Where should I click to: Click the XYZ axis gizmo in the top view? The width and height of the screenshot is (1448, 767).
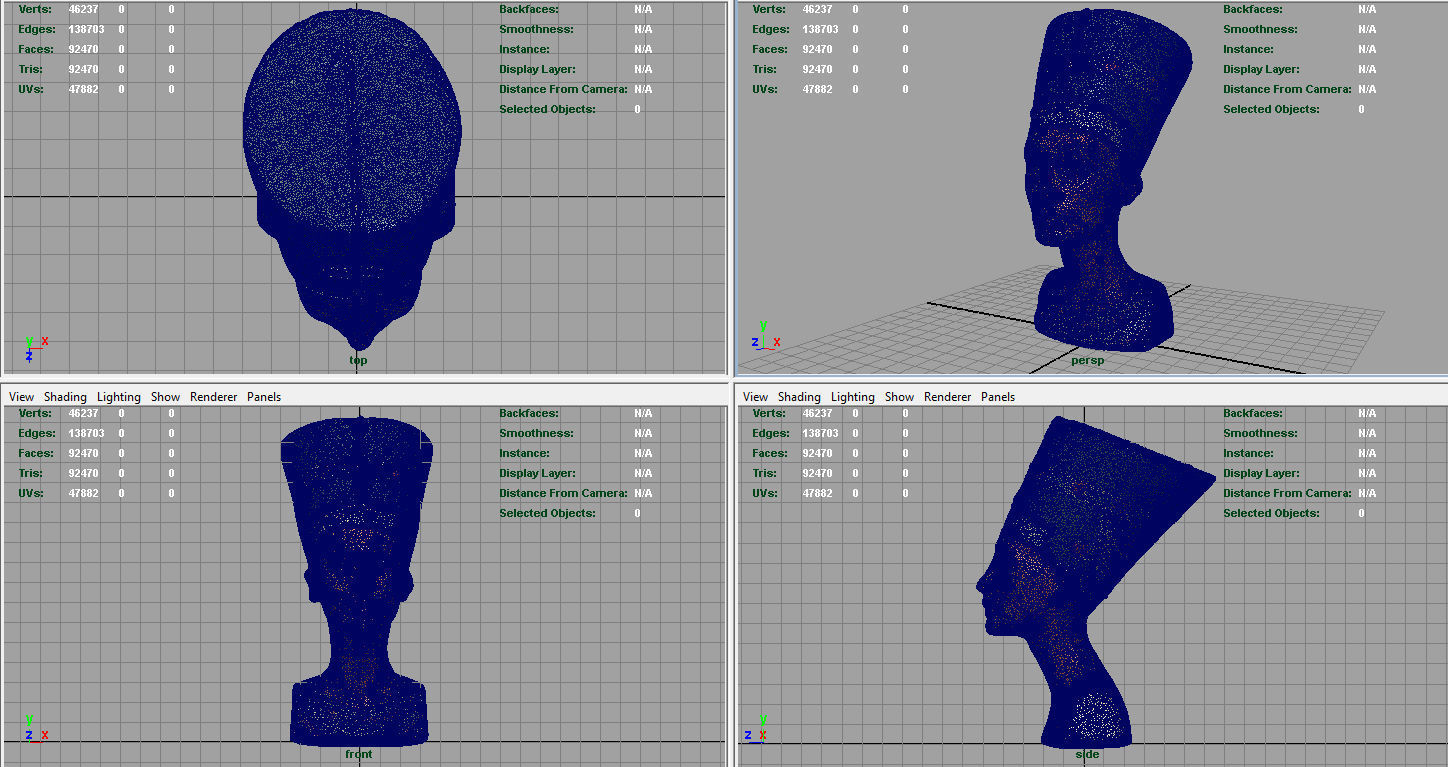35,348
